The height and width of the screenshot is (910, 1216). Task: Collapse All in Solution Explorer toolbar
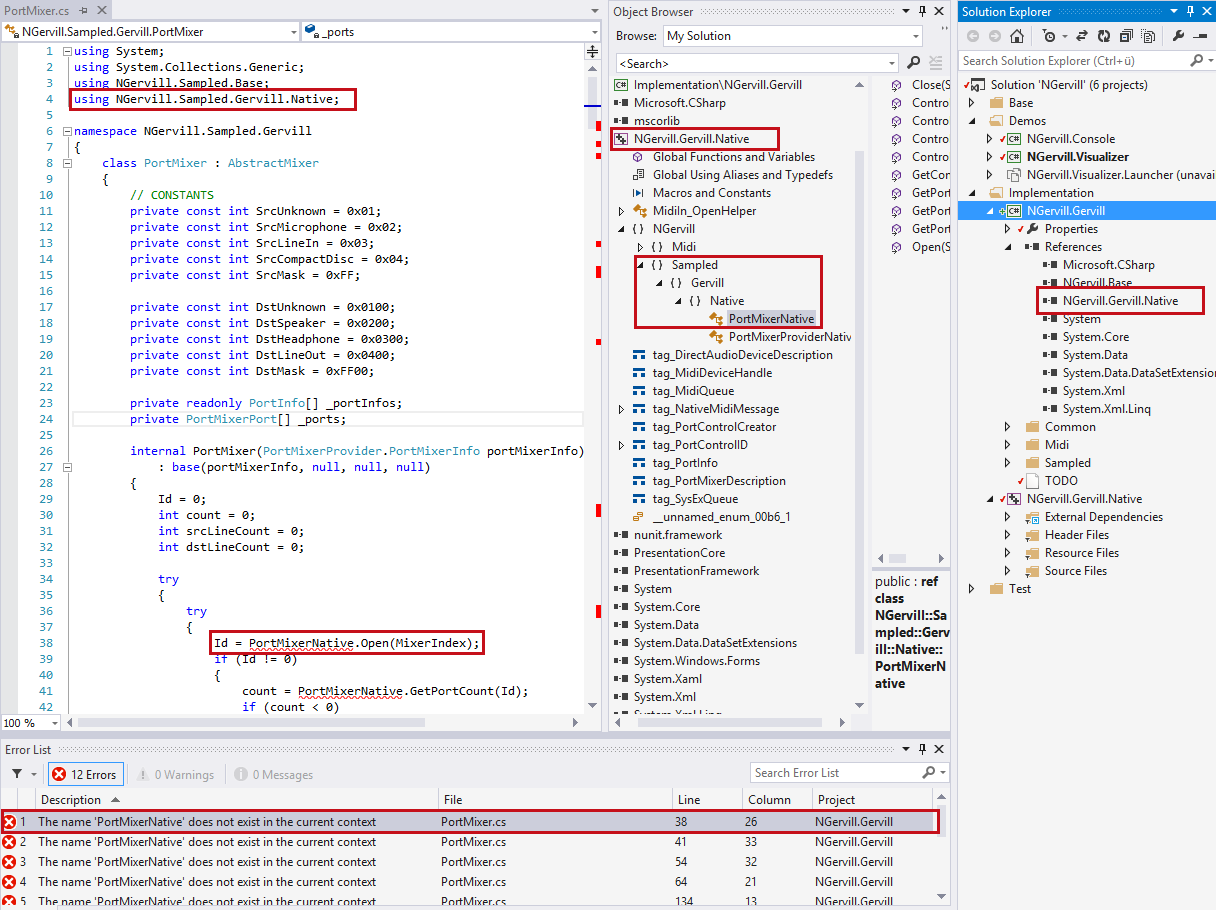(x=1126, y=36)
